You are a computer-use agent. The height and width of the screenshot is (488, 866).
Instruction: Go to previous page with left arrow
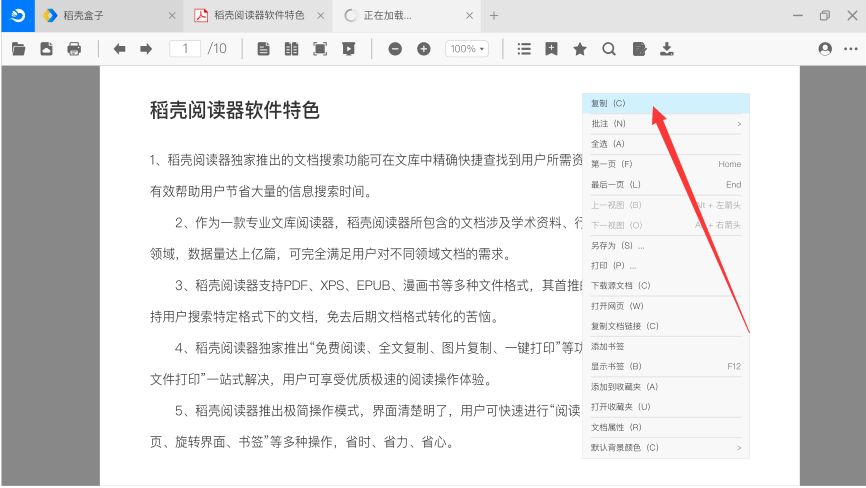coord(119,49)
